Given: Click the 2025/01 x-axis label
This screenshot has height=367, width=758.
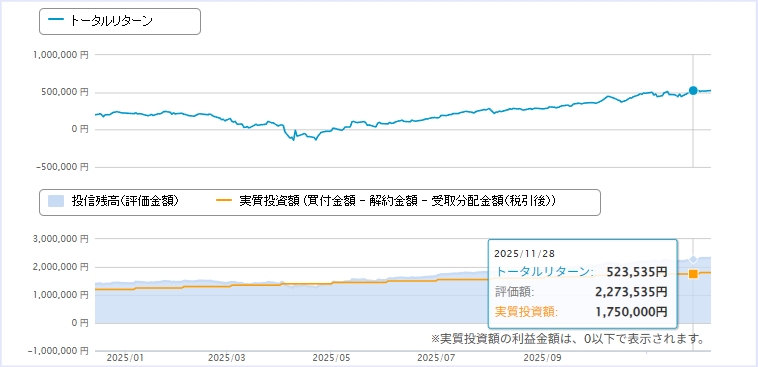Looking at the screenshot, I should (125, 359).
